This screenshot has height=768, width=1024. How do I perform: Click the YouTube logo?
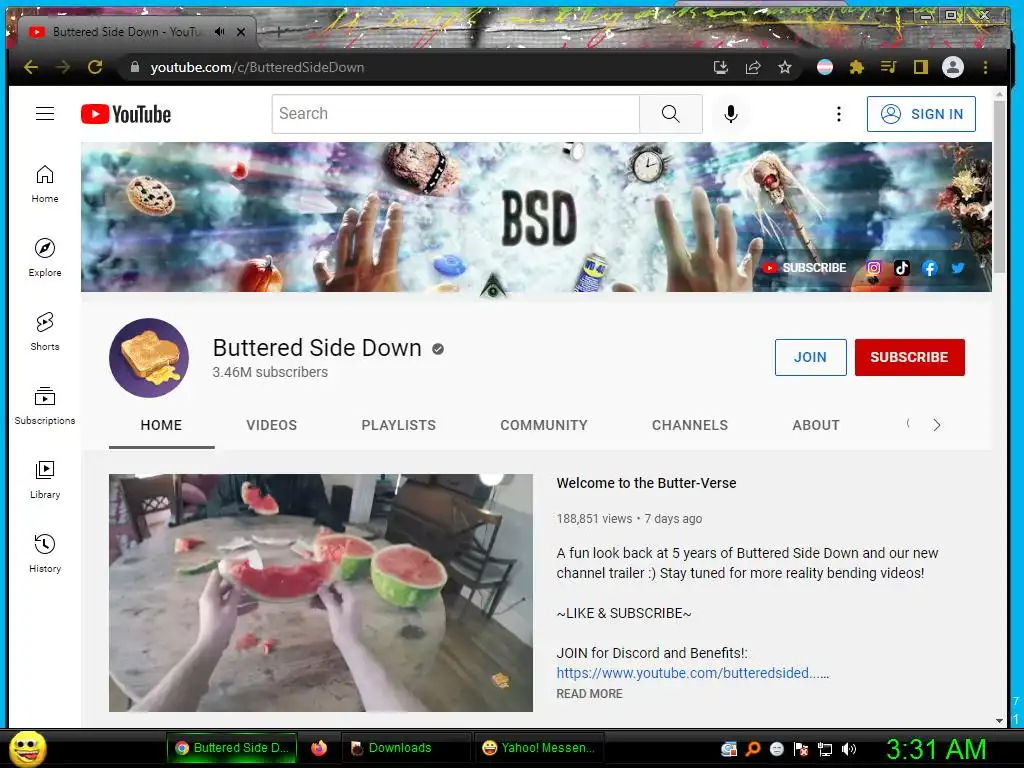(126, 114)
